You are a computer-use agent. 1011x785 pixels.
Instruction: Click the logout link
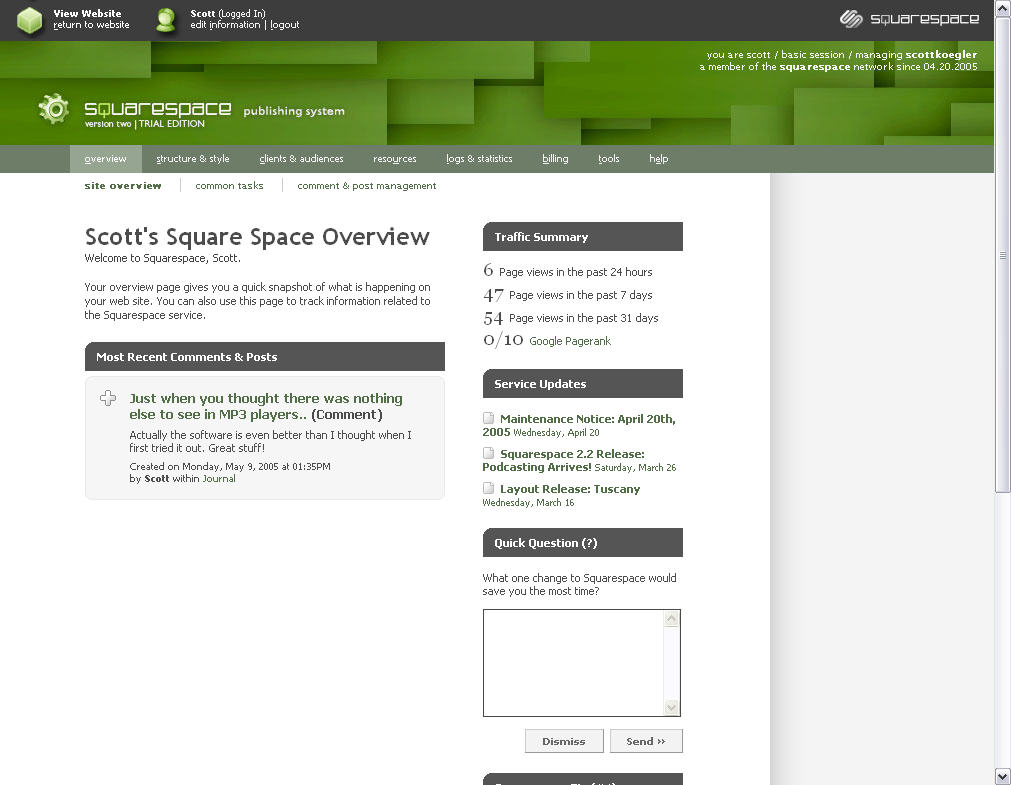point(285,25)
